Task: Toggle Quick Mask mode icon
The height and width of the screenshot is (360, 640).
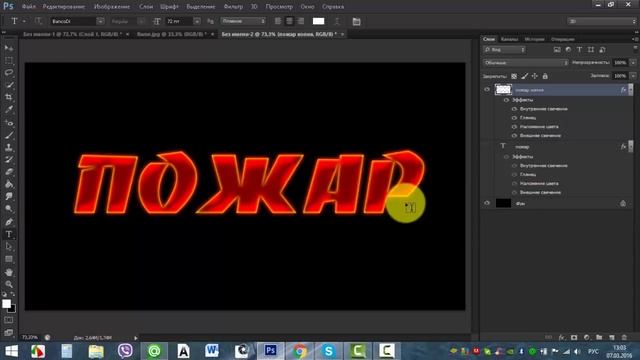Action: pyautogui.click(x=9, y=320)
